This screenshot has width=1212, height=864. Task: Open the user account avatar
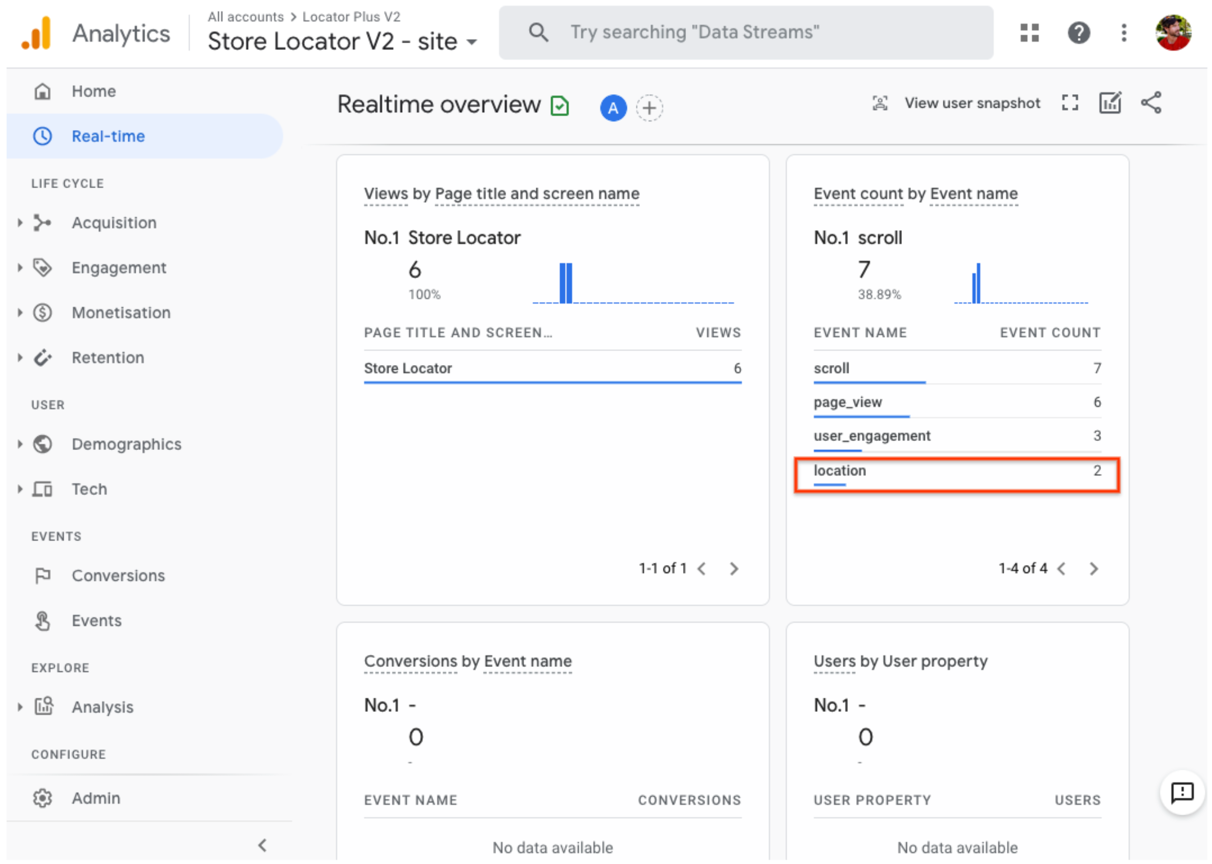pyautogui.click(x=1173, y=33)
